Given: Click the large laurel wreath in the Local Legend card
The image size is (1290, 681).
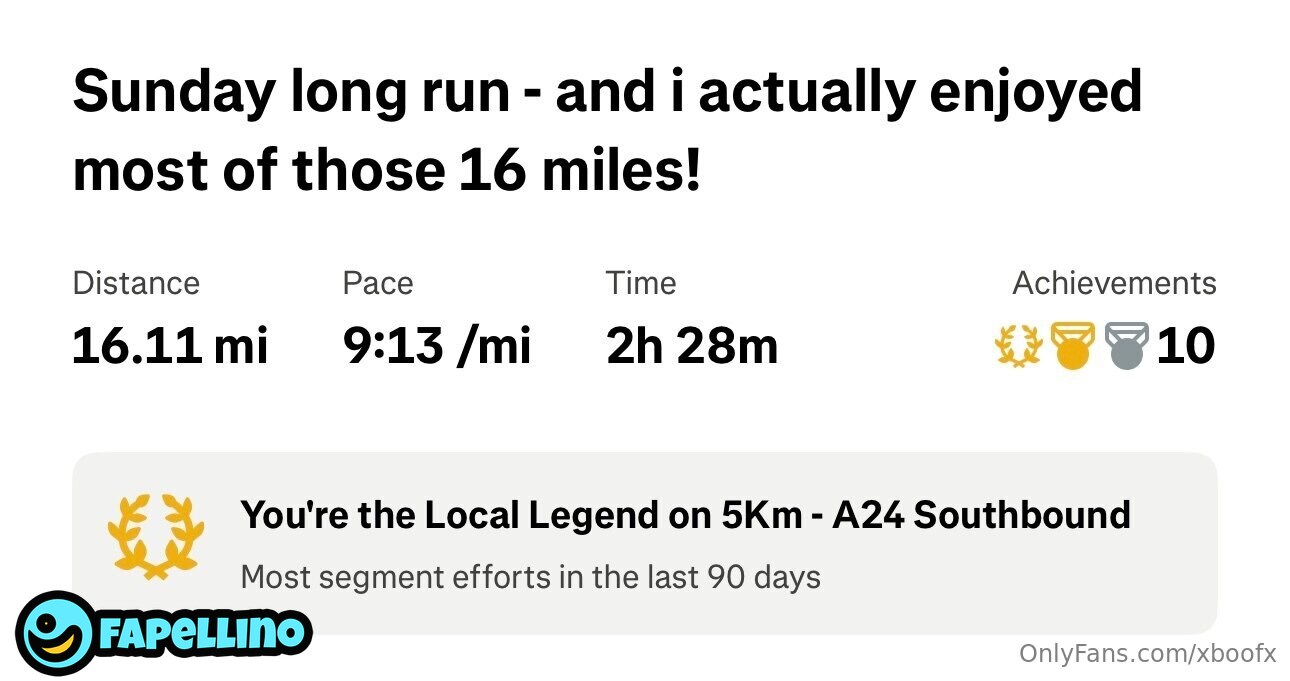Looking at the screenshot, I should (x=155, y=534).
